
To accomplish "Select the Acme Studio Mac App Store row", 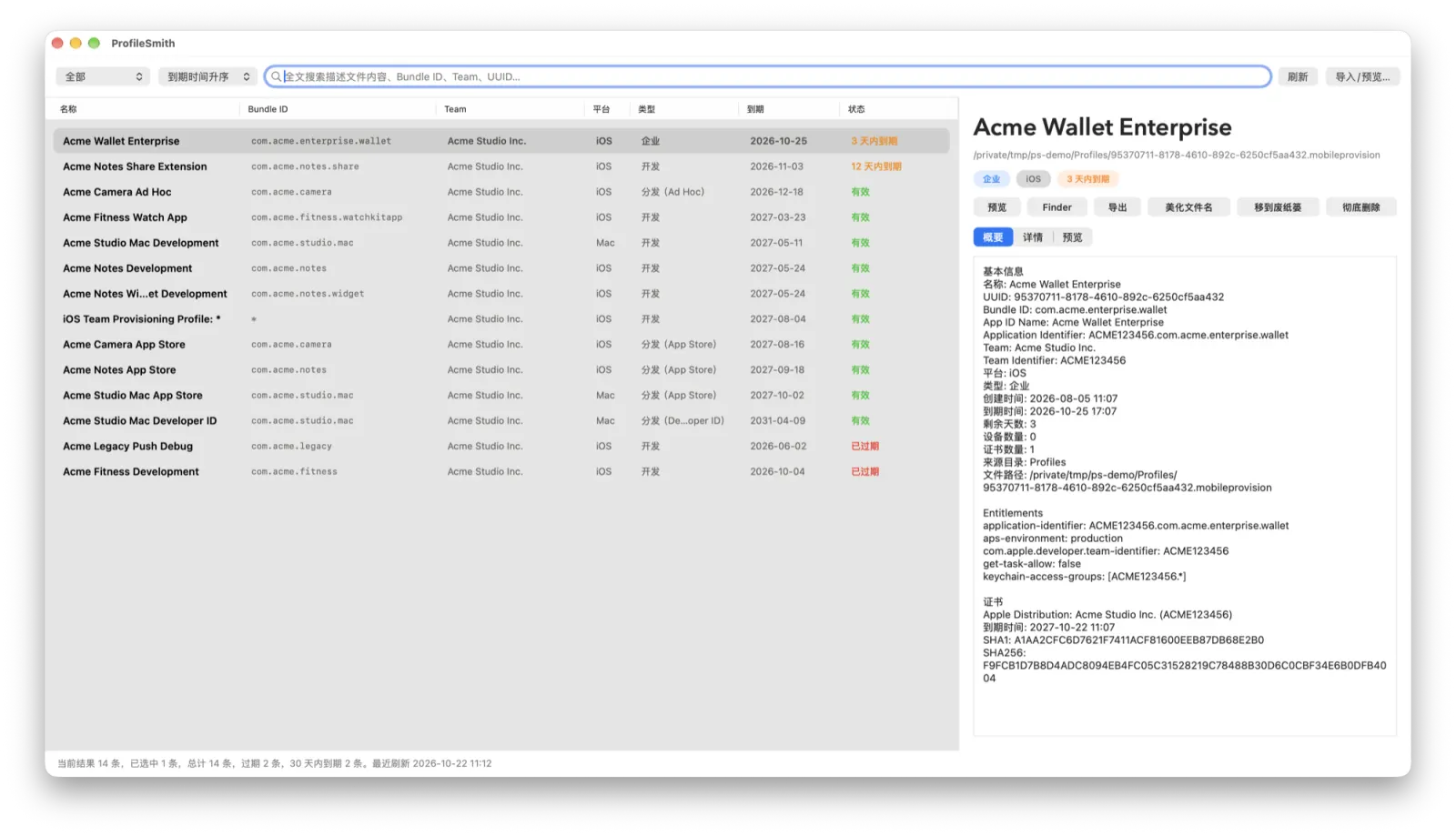I will (501, 396).
